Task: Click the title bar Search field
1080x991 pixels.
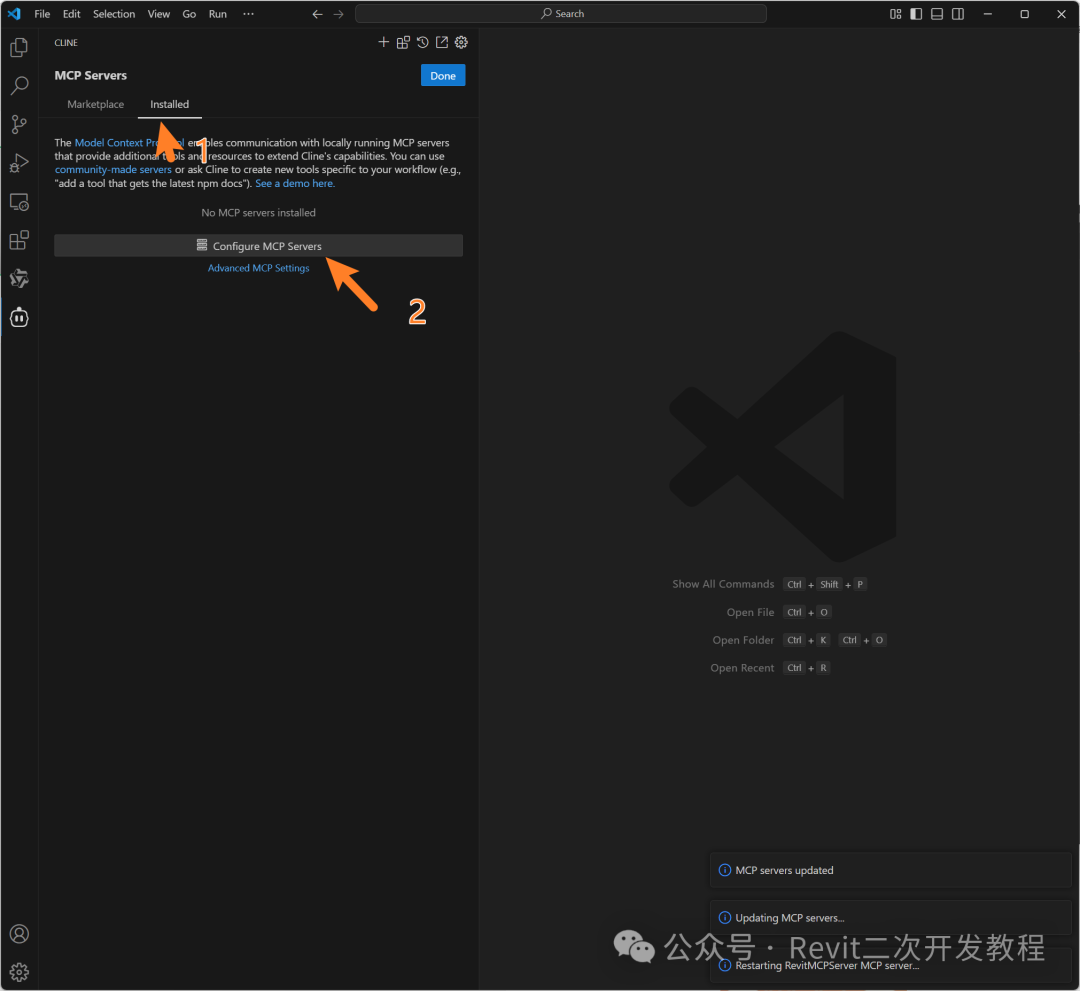Action: point(561,14)
